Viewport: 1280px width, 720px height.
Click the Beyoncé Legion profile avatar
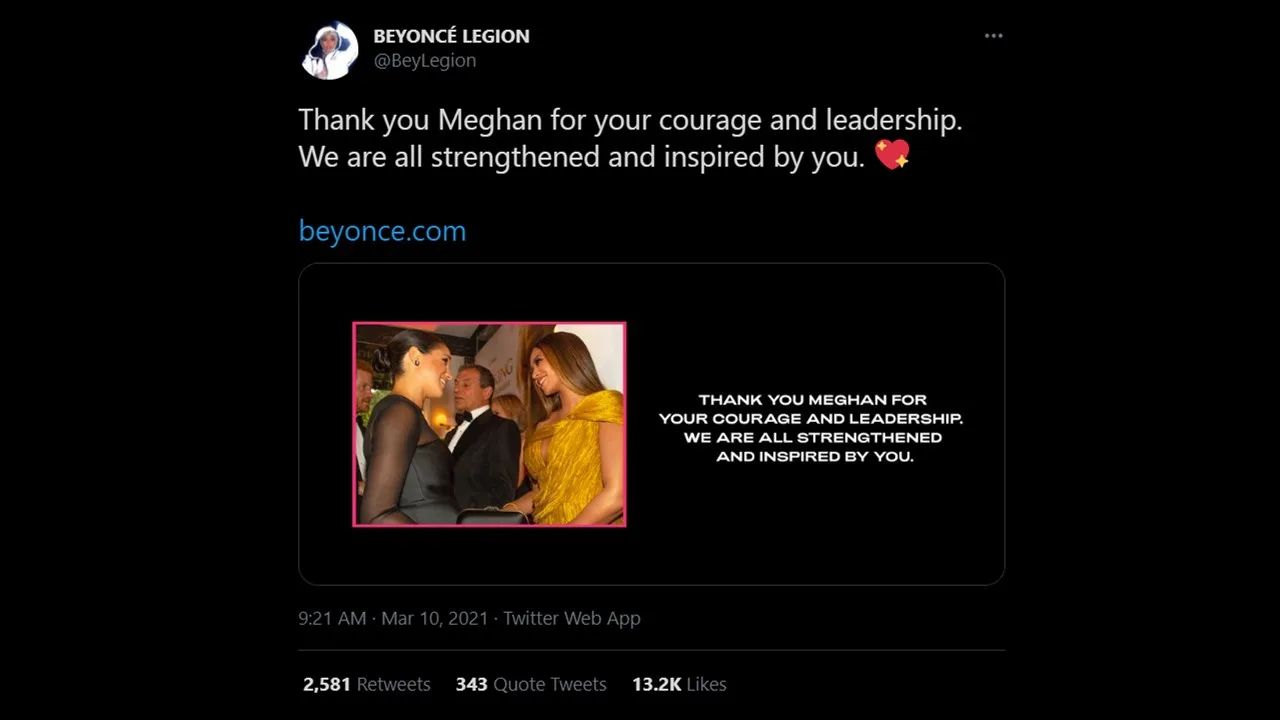(x=330, y=50)
